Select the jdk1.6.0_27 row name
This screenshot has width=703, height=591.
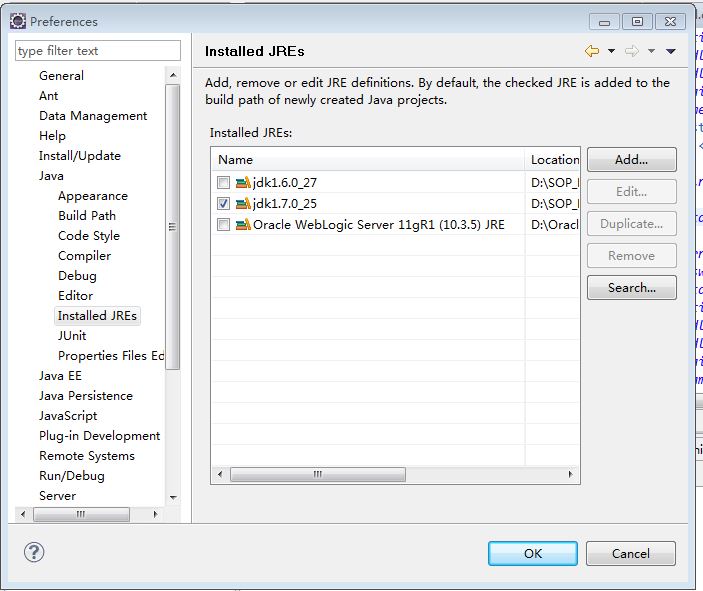285,183
